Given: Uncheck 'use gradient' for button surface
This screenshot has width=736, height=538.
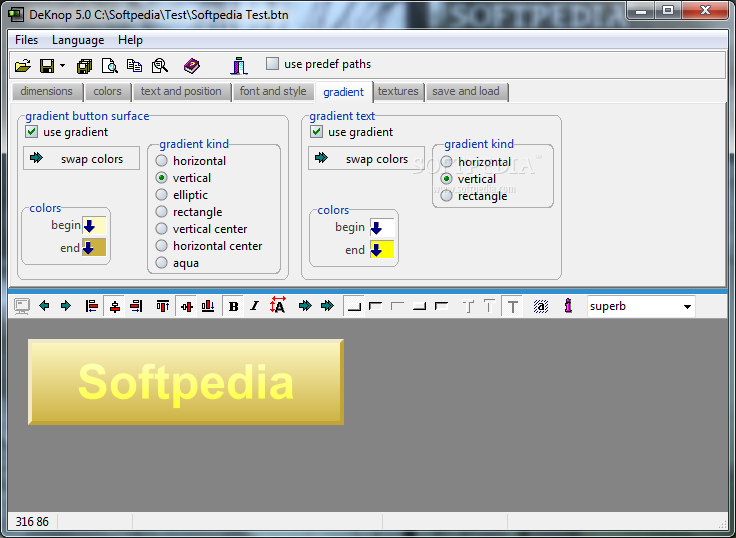Looking at the screenshot, I should click(32, 131).
